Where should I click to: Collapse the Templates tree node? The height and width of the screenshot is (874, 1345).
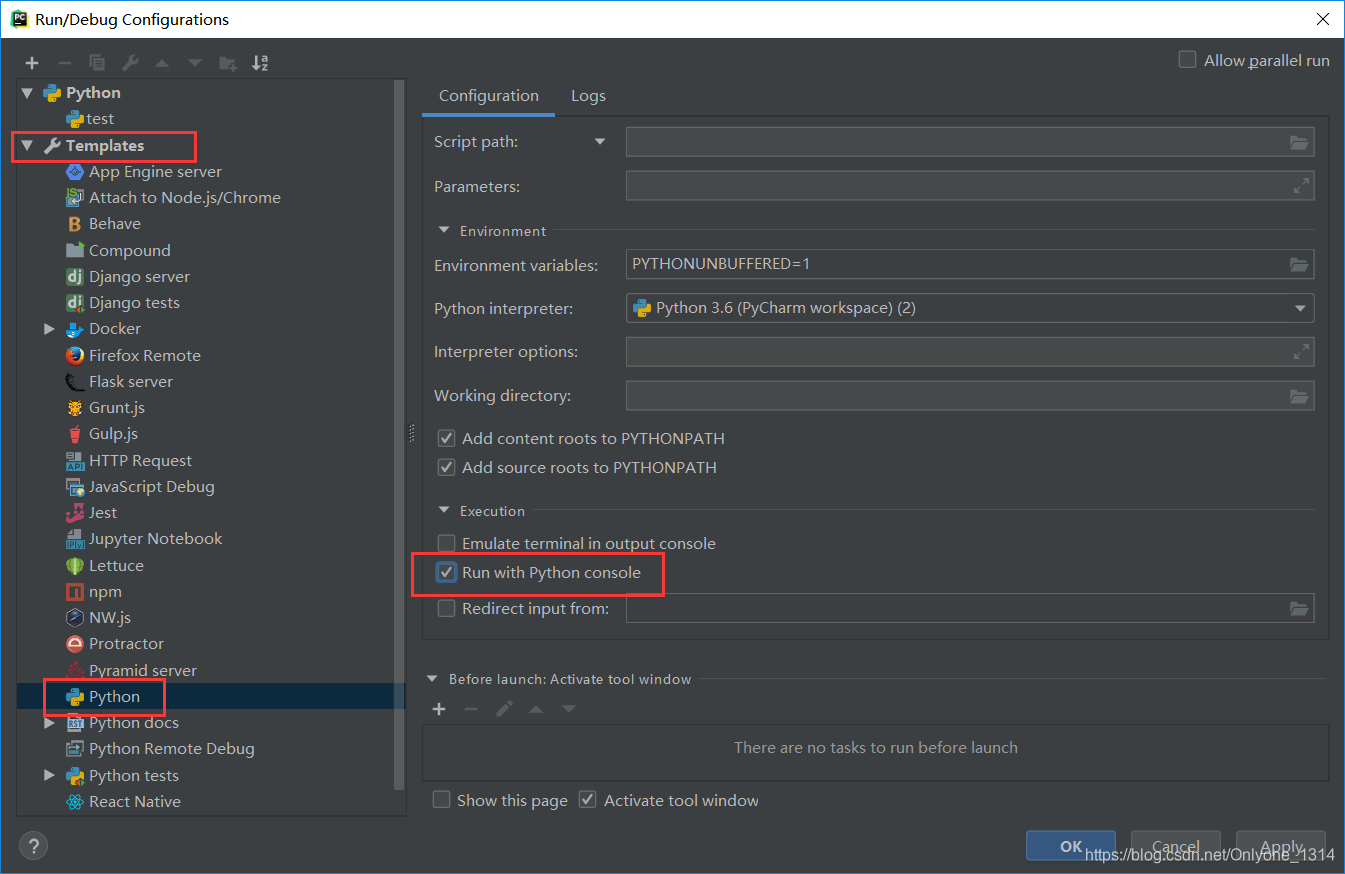pos(27,145)
